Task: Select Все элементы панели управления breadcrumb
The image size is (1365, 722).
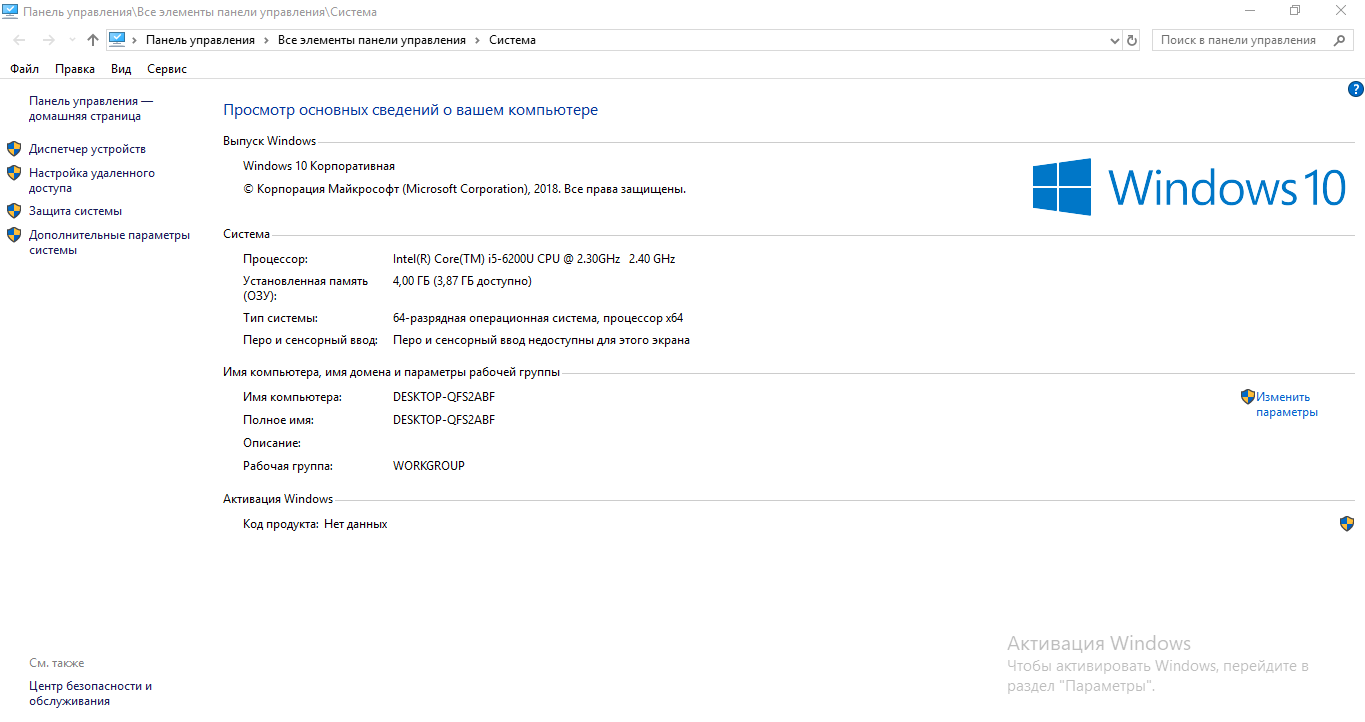Action: point(372,40)
